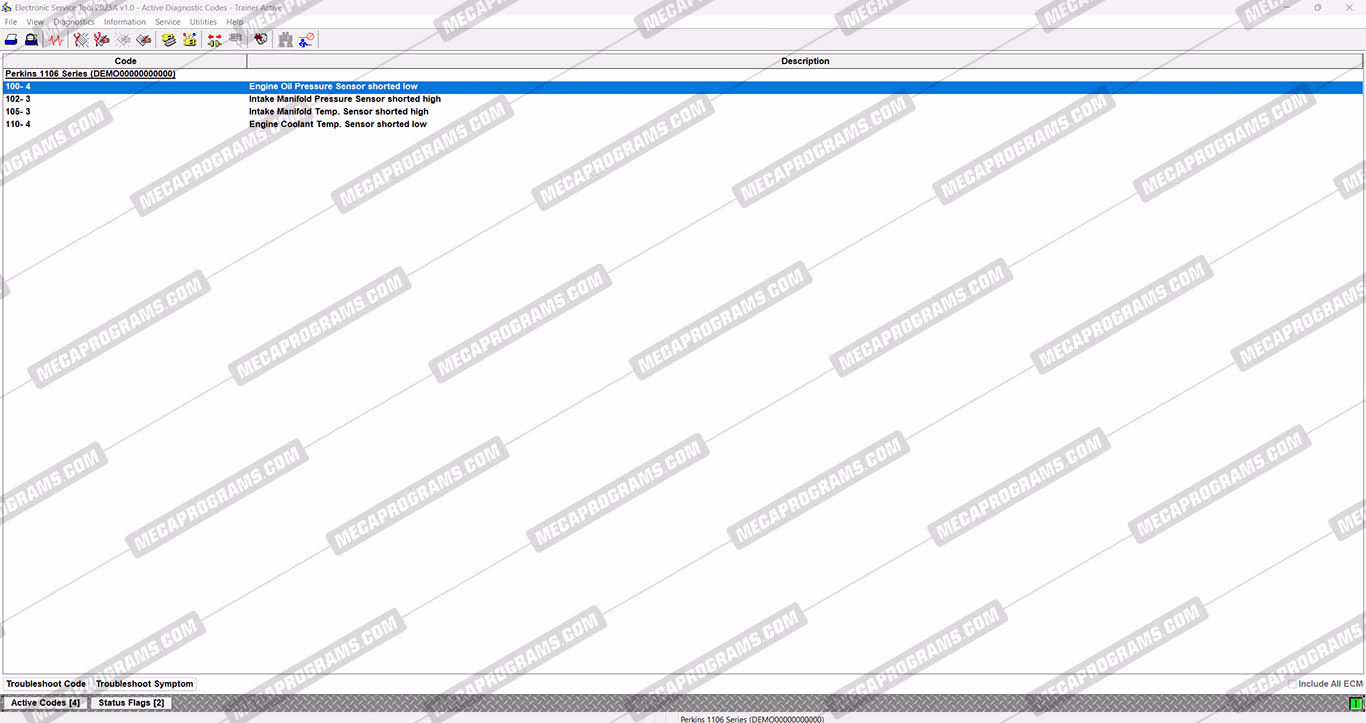Open the Status Tool waveform icon
The height and width of the screenshot is (723, 1366).
pos(55,40)
